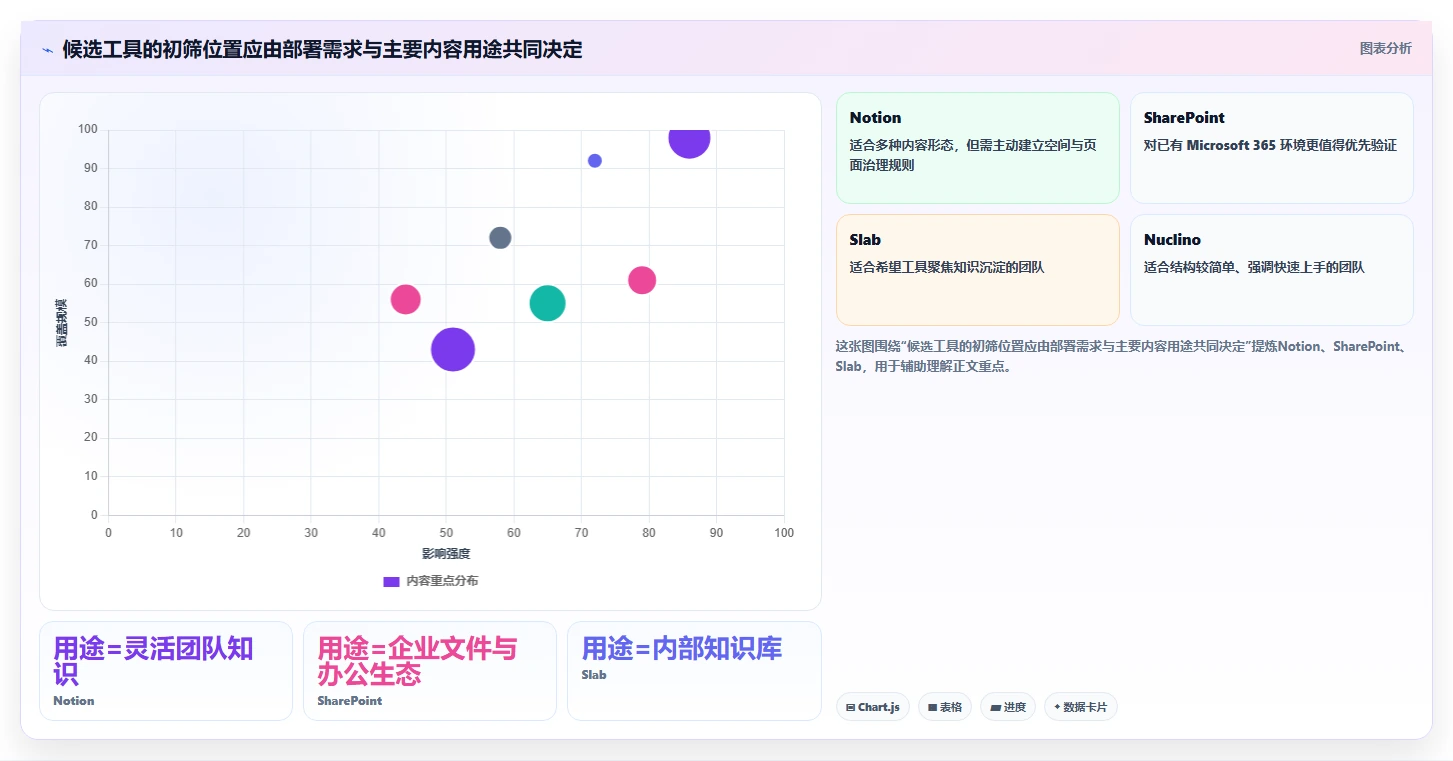Click 对已有 Microsoft 365 环境 description text
1453x761 pixels.
click(1270, 145)
